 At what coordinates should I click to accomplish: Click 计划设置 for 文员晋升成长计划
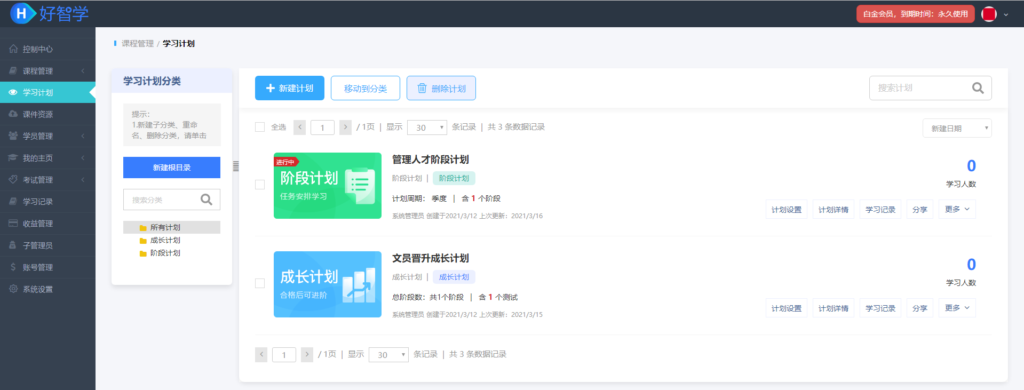(786, 308)
